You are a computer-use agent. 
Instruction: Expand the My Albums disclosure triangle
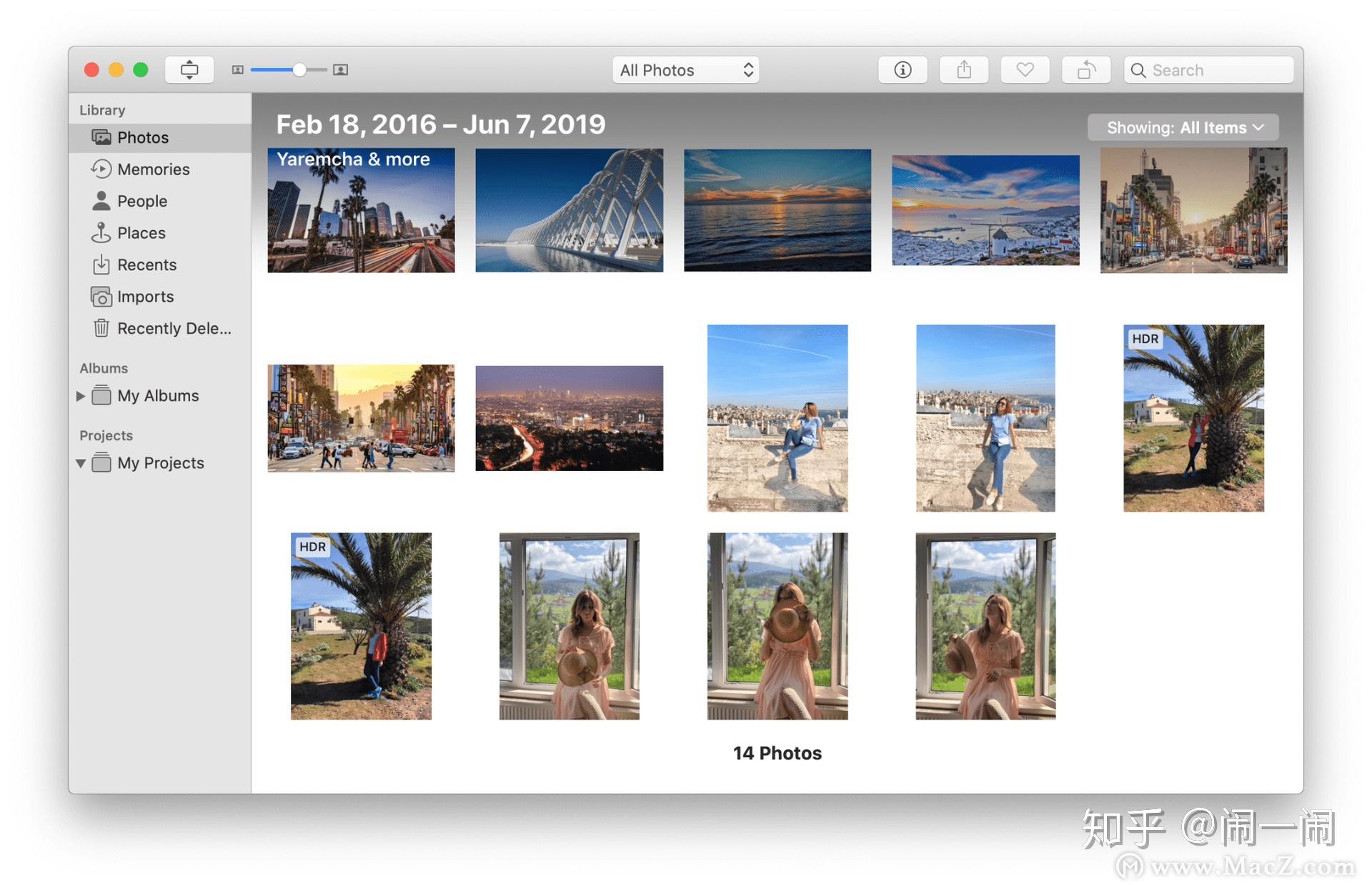click(x=81, y=396)
